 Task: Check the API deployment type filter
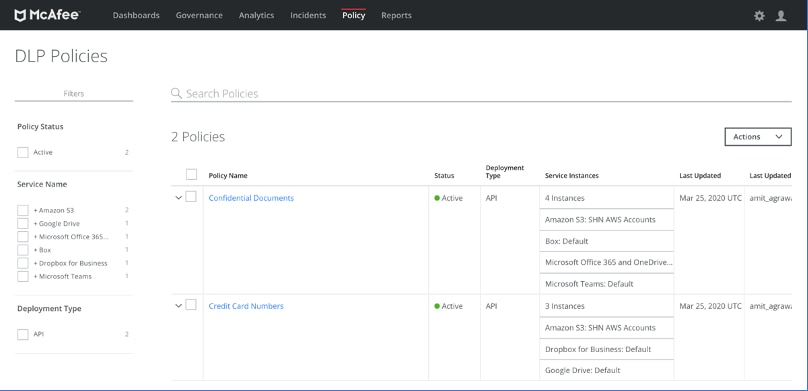point(23,334)
